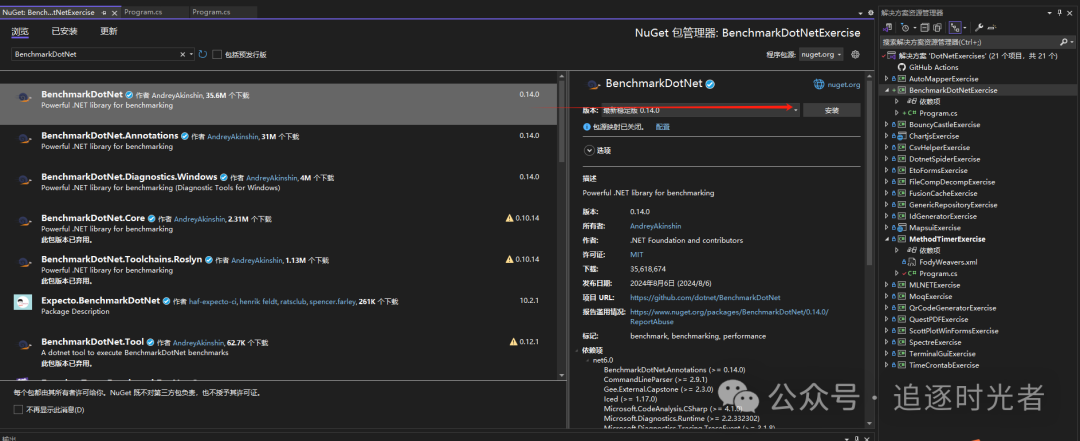Screen dimensions: 1080x441
Task: Click the Solution Explorer search magnifier icon
Action: tap(1063, 41)
